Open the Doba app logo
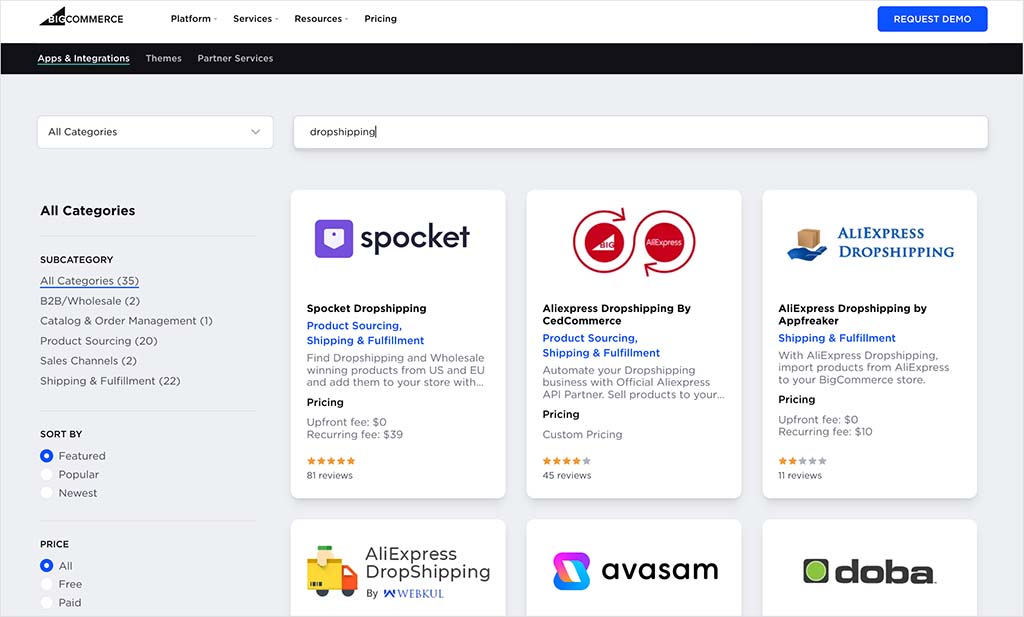 point(869,571)
